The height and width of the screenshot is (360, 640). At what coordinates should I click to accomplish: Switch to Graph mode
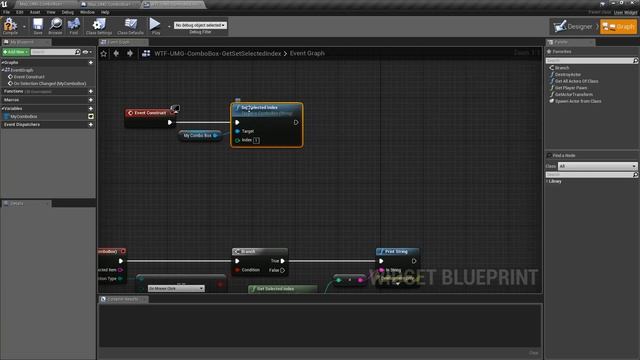(x=619, y=27)
